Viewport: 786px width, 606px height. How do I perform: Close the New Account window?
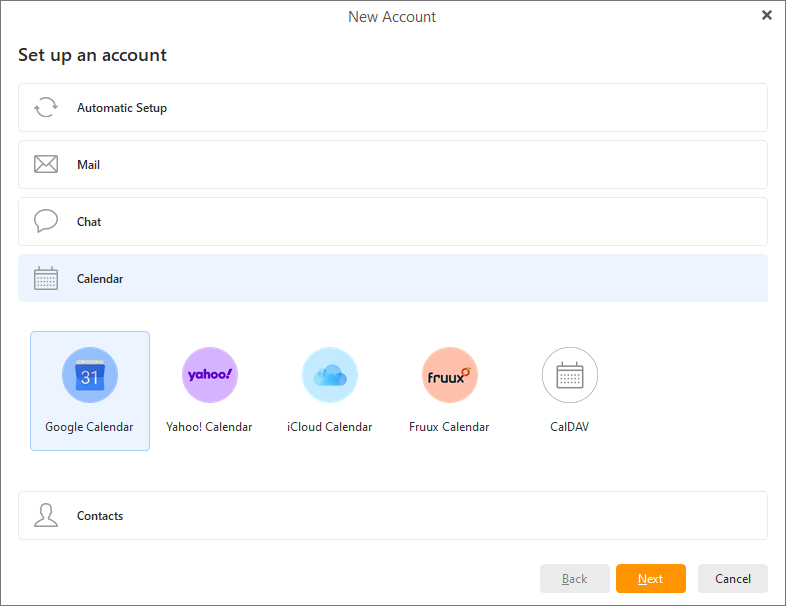767,15
